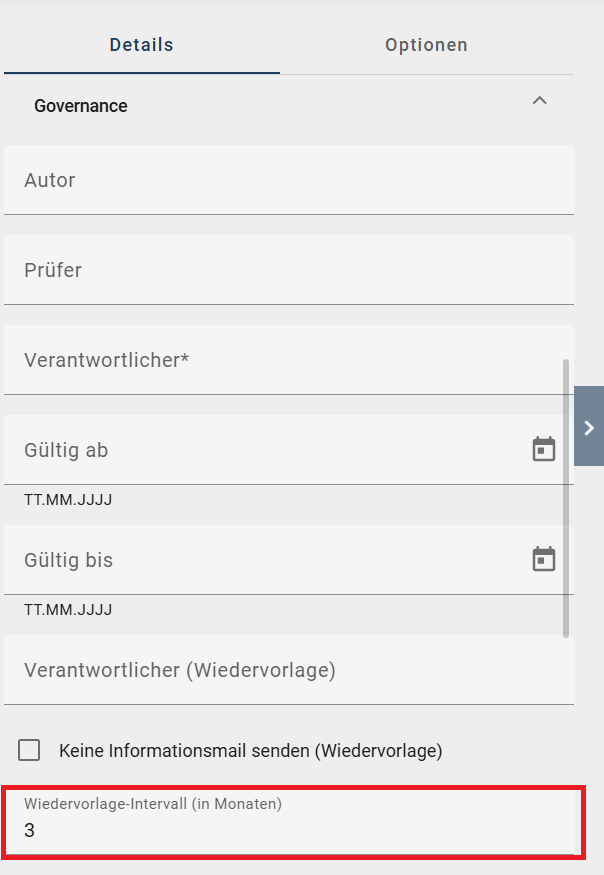
Task: Select the value 3 in Wiedervorlage-Intervall
Action: click(30, 830)
